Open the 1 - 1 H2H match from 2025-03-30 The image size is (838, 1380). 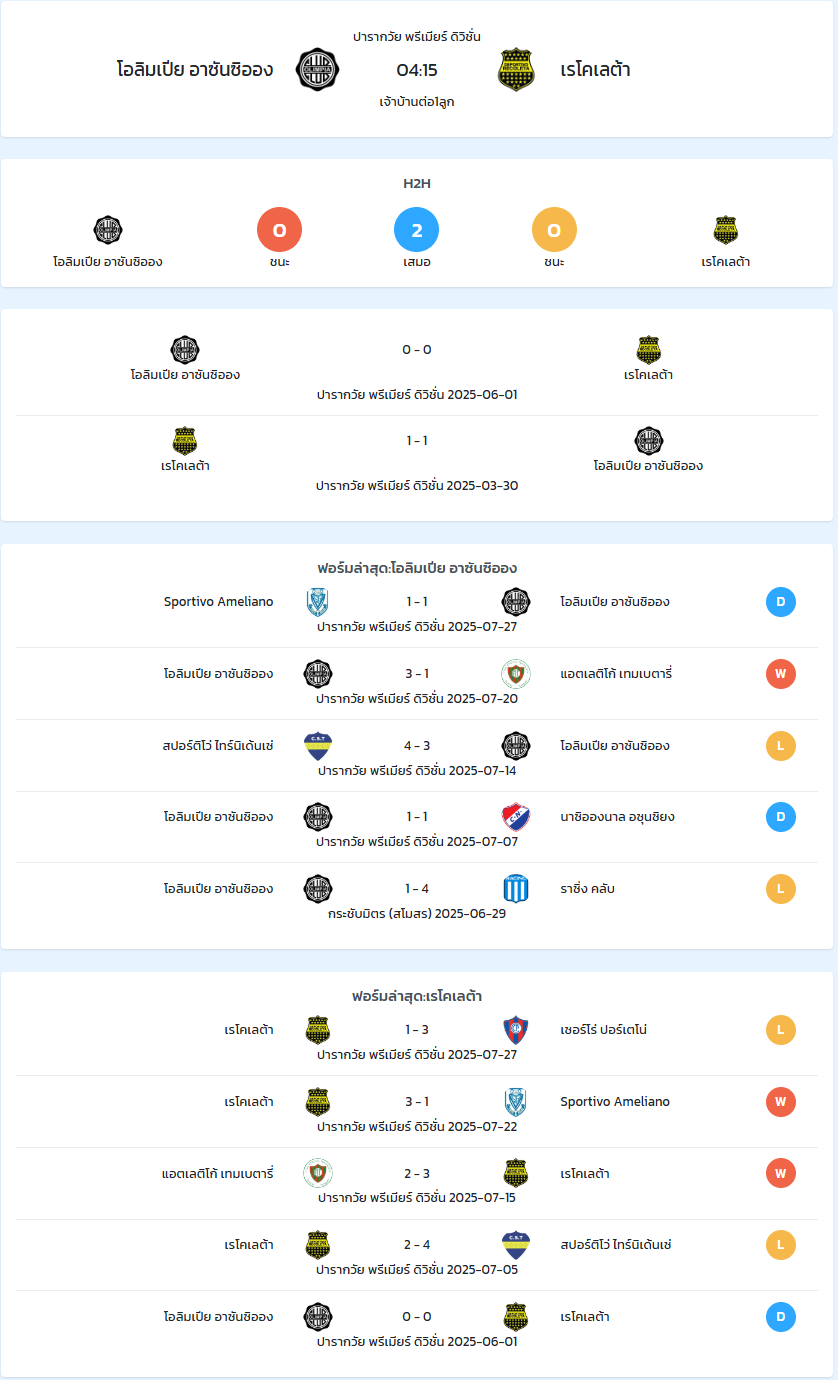click(417, 461)
